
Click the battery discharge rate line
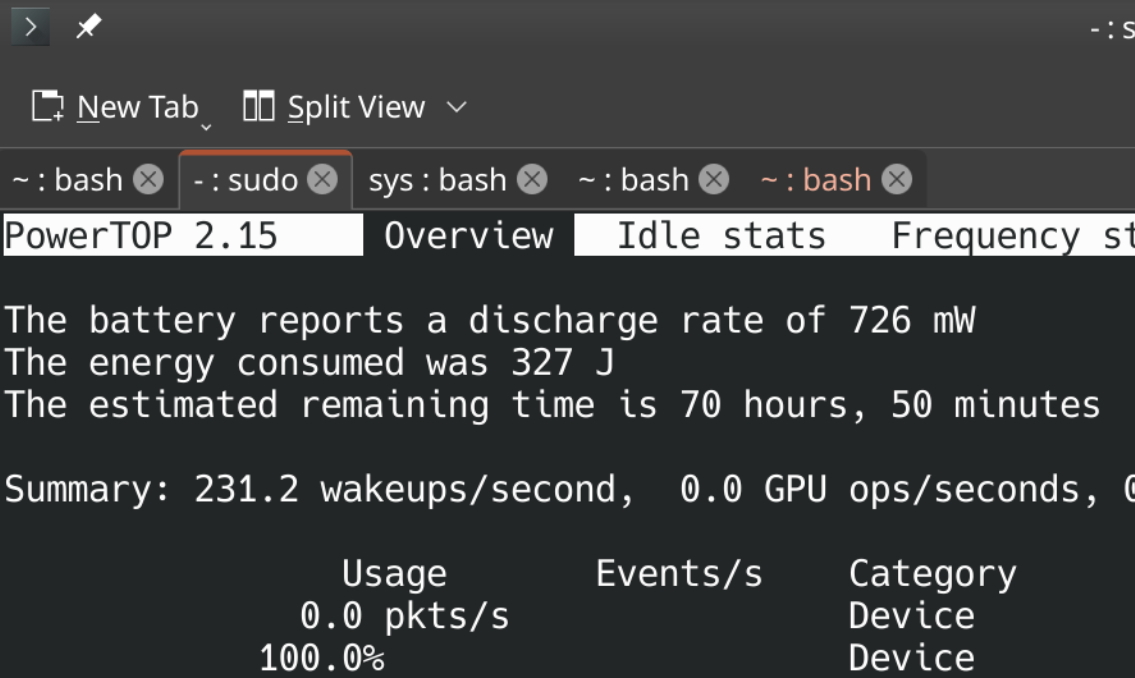pyautogui.click(x=490, y=321)
